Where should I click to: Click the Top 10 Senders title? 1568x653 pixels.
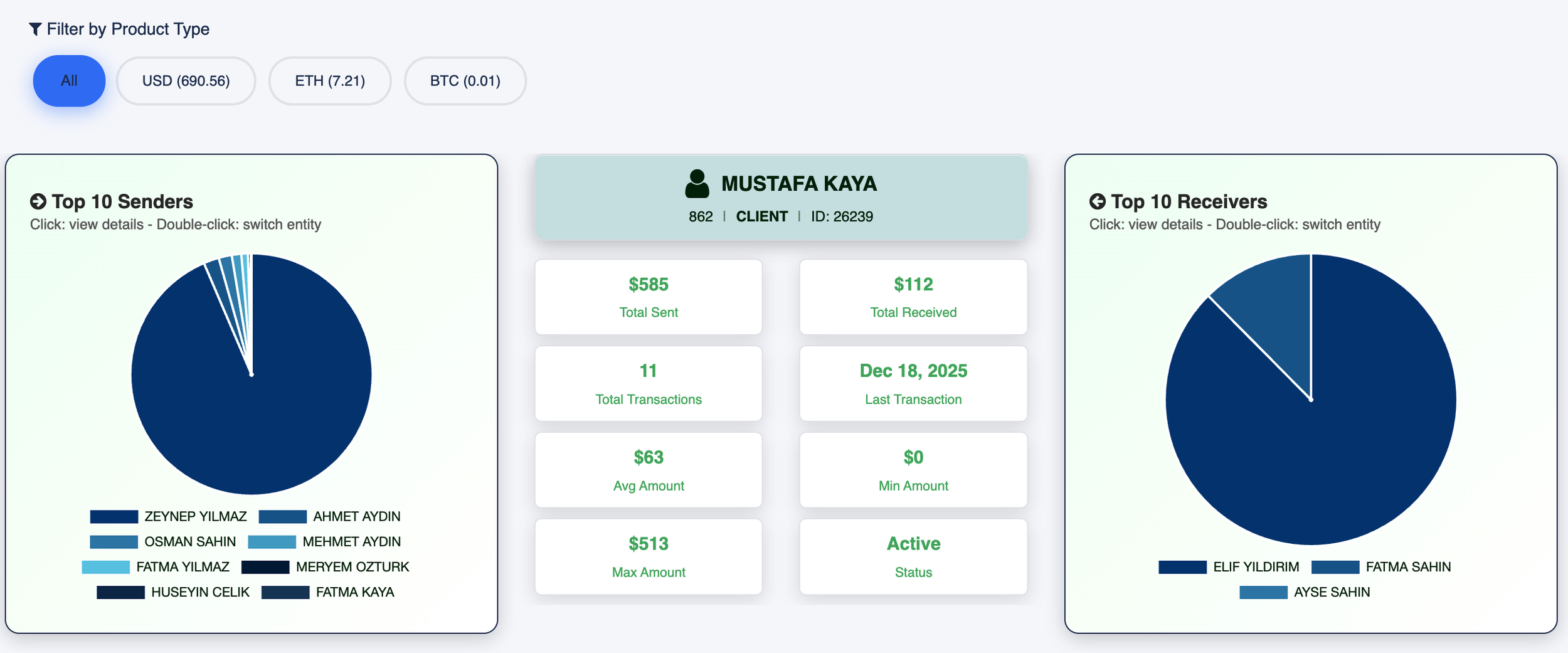tap(122, 201)
